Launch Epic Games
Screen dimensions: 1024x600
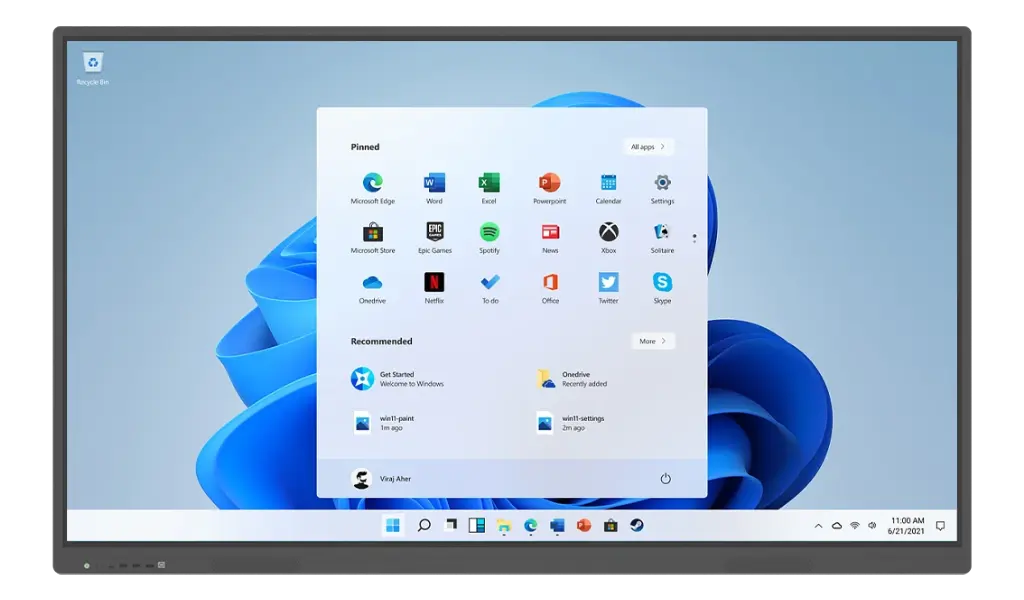[435, 238]
